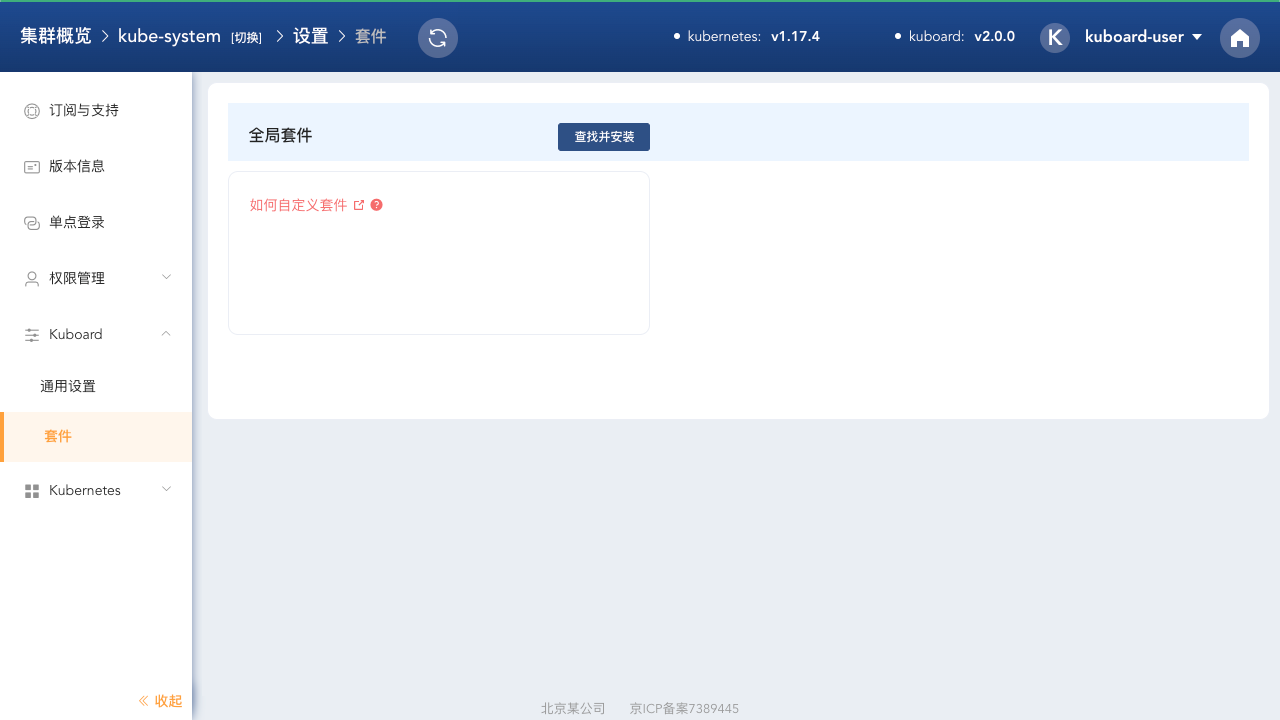This screenshot has height=720, width=1280.
Task: Click the 单点登录 sidebar icon
Action: coord(31,223)
